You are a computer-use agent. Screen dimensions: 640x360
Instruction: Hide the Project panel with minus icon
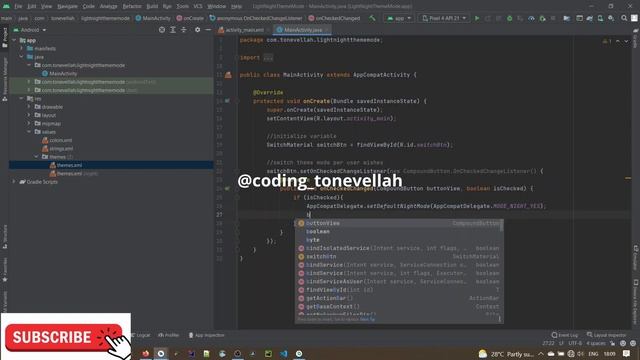click(x=208, y=30)
